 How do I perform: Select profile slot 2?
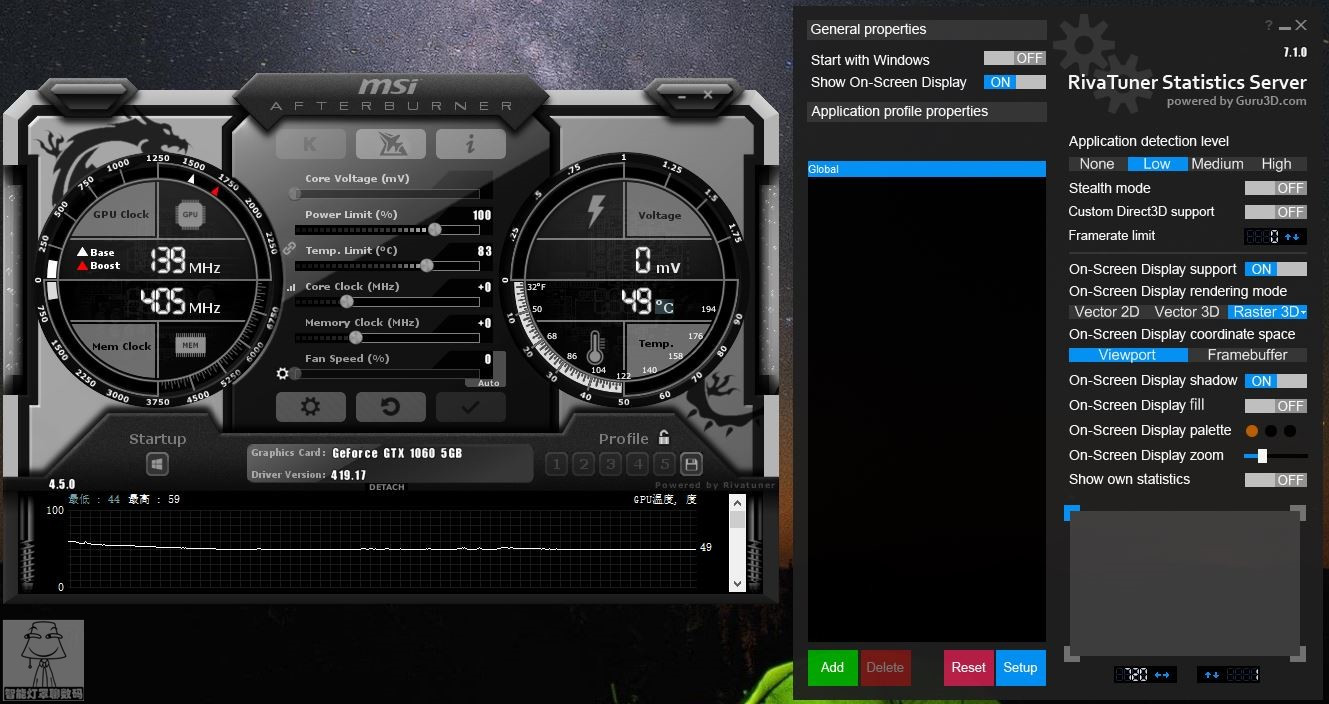584,464
